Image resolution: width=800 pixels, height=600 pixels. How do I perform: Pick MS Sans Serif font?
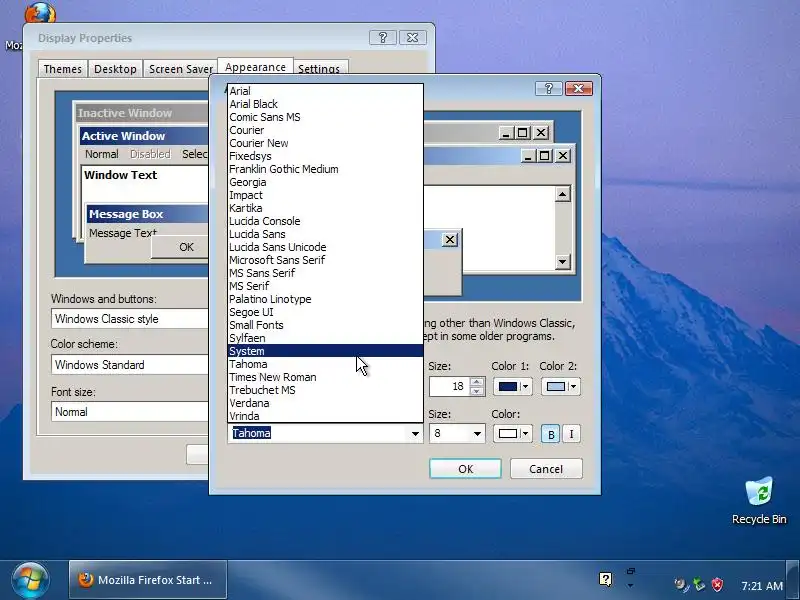point(325,273)
